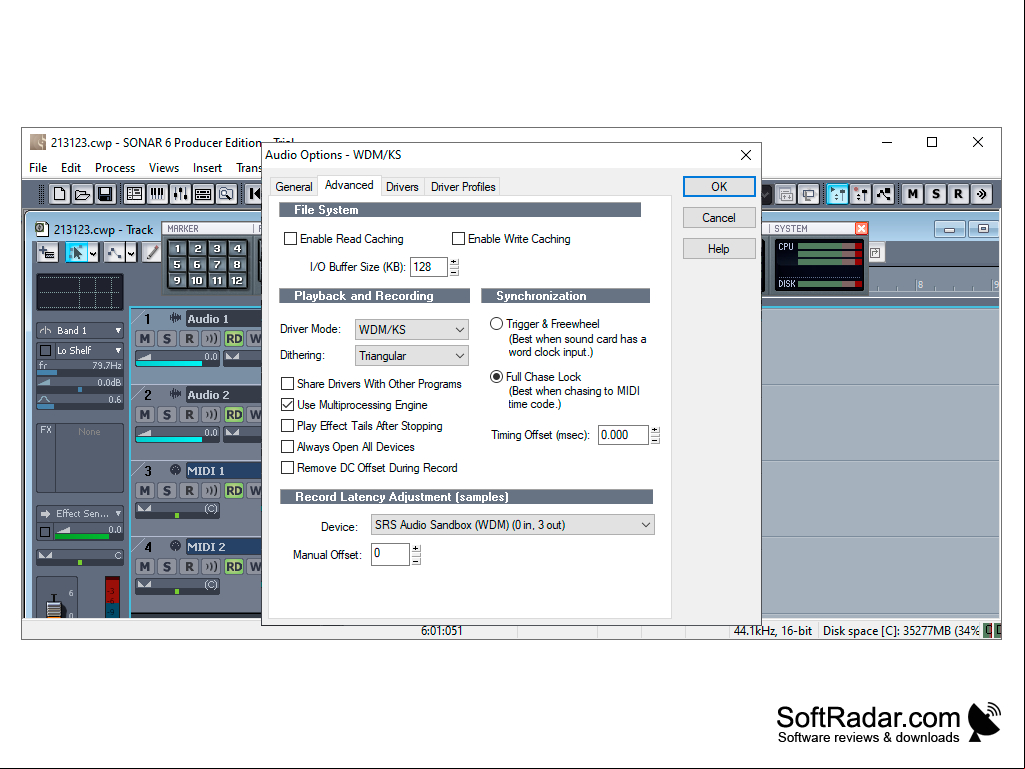Click OK in Audio Options dialog
This screenshot has width=1025, height=769.
pos(719,186)
